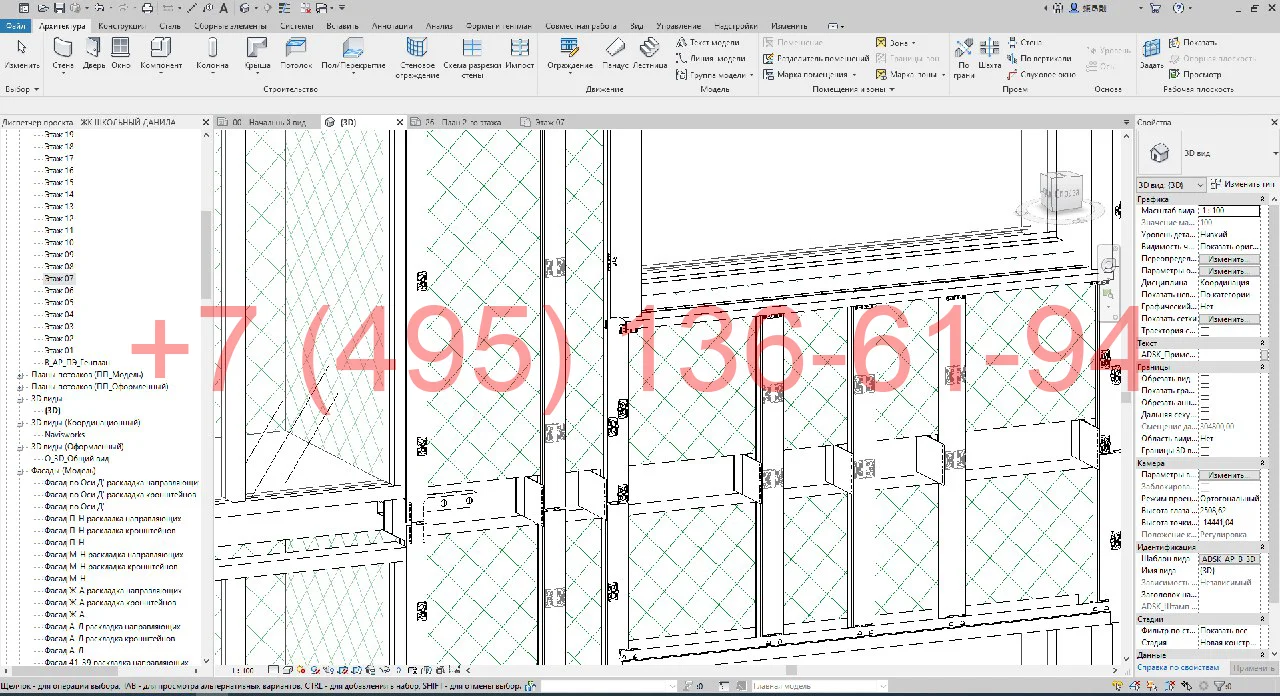Click the Save icon in quick access toolbar

point(59,8)
